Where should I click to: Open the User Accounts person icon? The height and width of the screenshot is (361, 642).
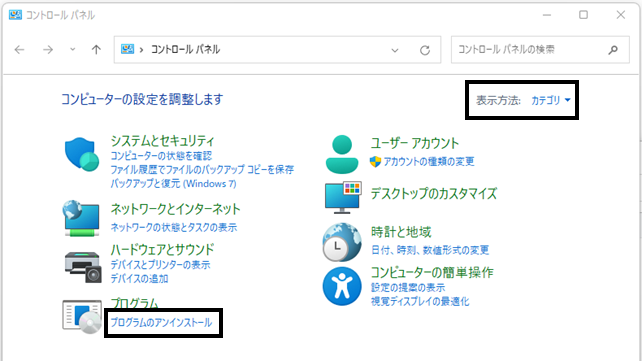[x=342, y=155]
